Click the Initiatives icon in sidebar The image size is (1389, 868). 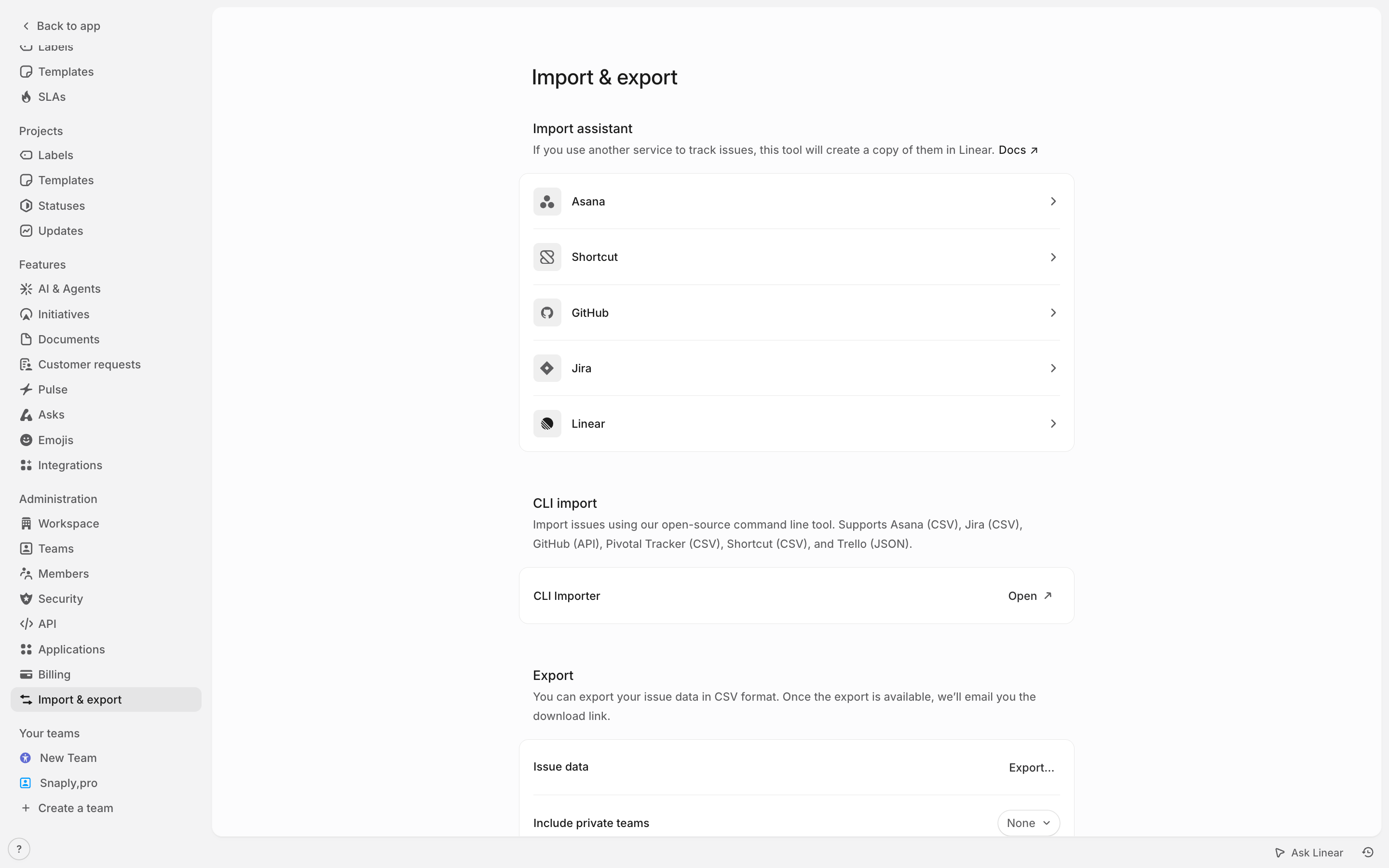[x=26, y=314]
